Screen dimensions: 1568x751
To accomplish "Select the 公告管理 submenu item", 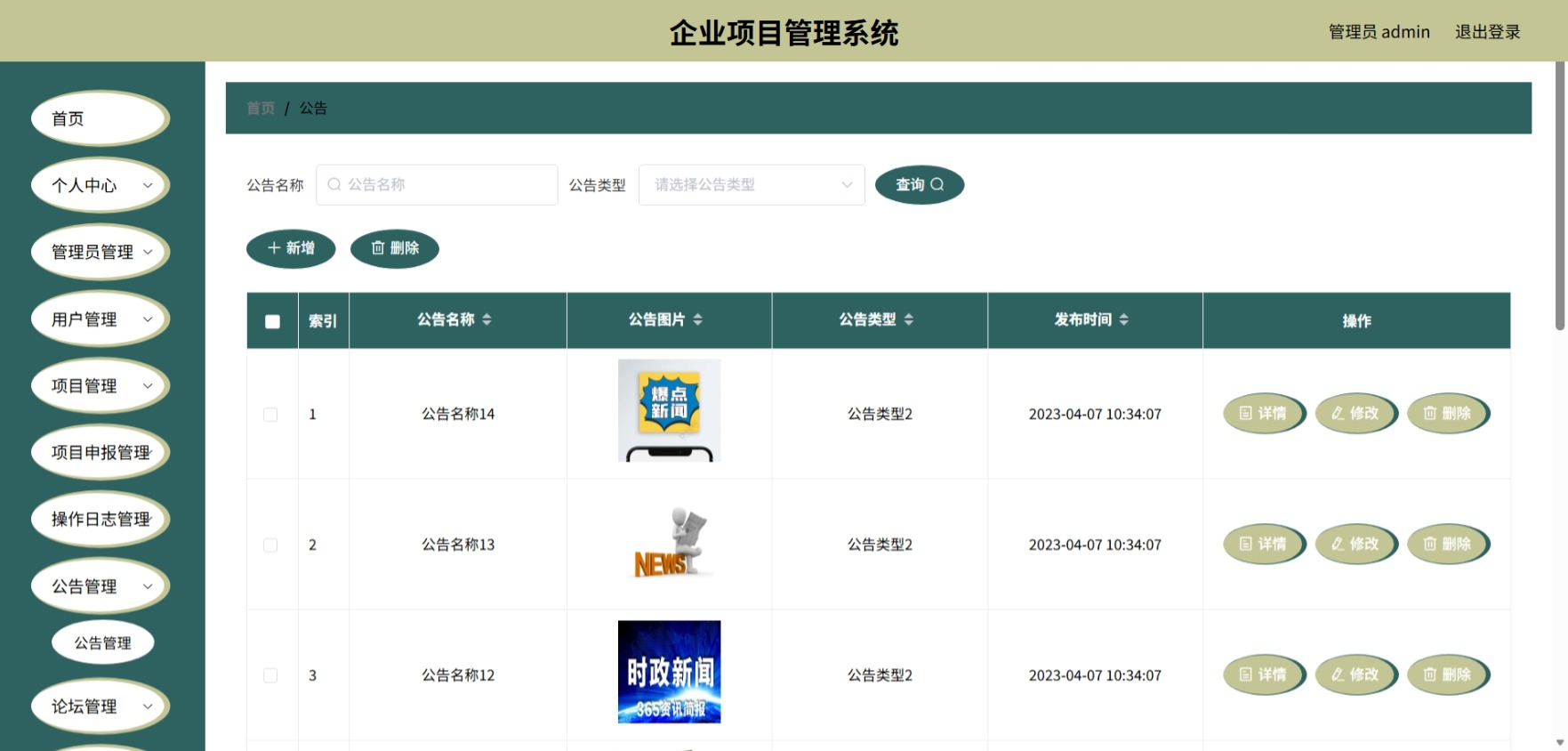I will coord(103,642).
